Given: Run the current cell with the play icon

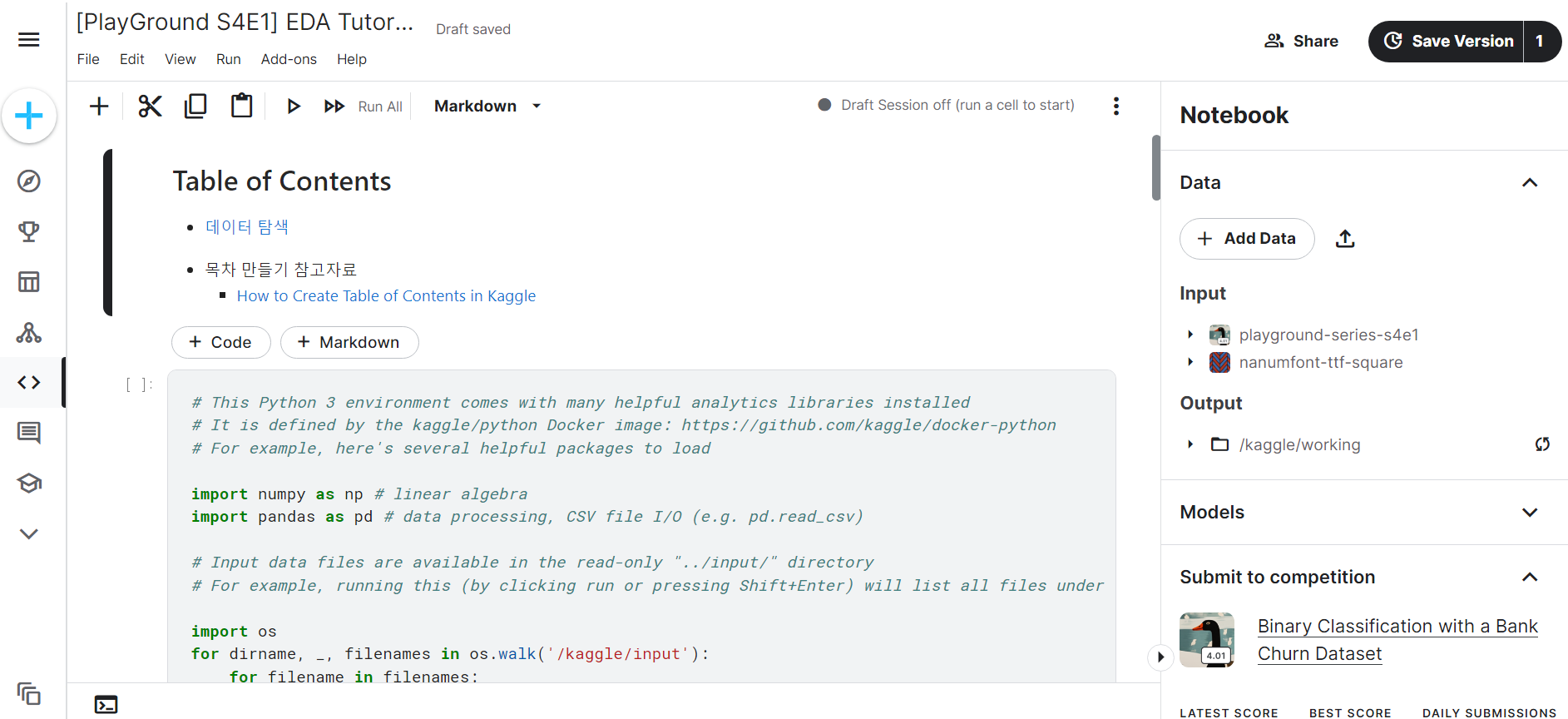Looking at the screenshot, I should [x=293, y=106].
